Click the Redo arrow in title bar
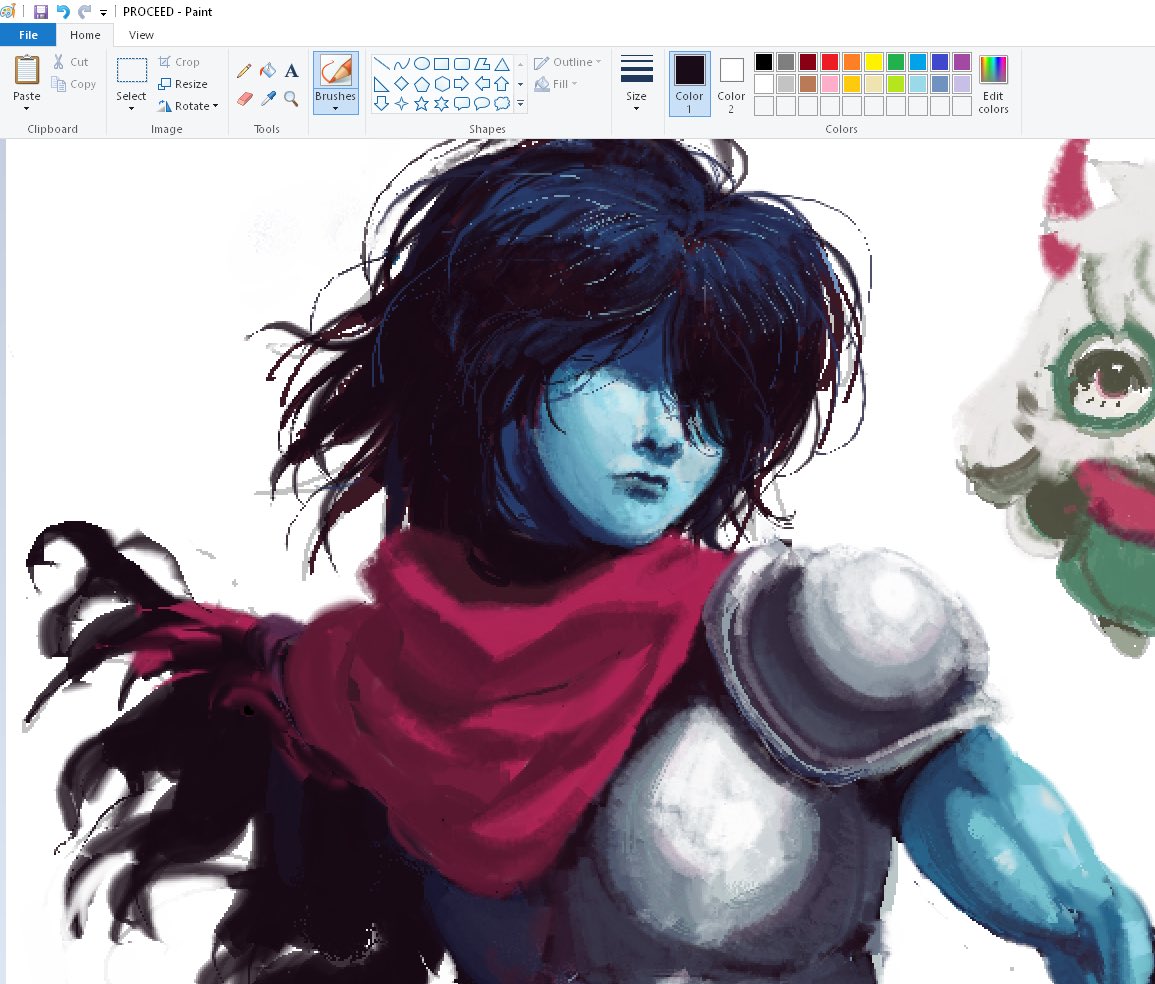This screenshot has width=1155, height=984. [84, 11]
